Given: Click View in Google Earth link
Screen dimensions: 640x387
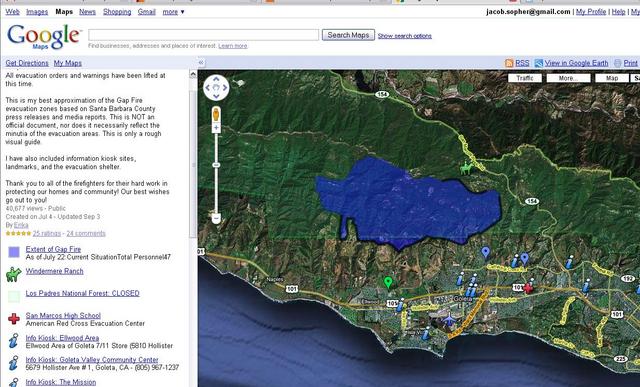Looking at the screenshot, I should [576, 63].
